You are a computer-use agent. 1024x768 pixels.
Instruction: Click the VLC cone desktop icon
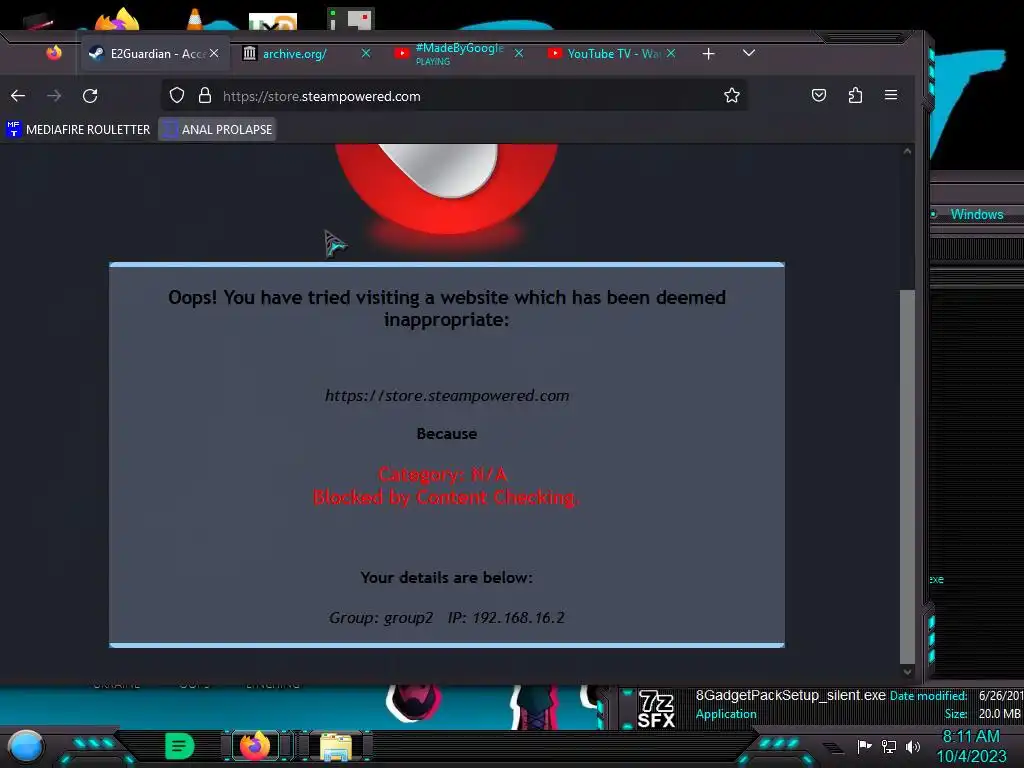click(195, 20)
